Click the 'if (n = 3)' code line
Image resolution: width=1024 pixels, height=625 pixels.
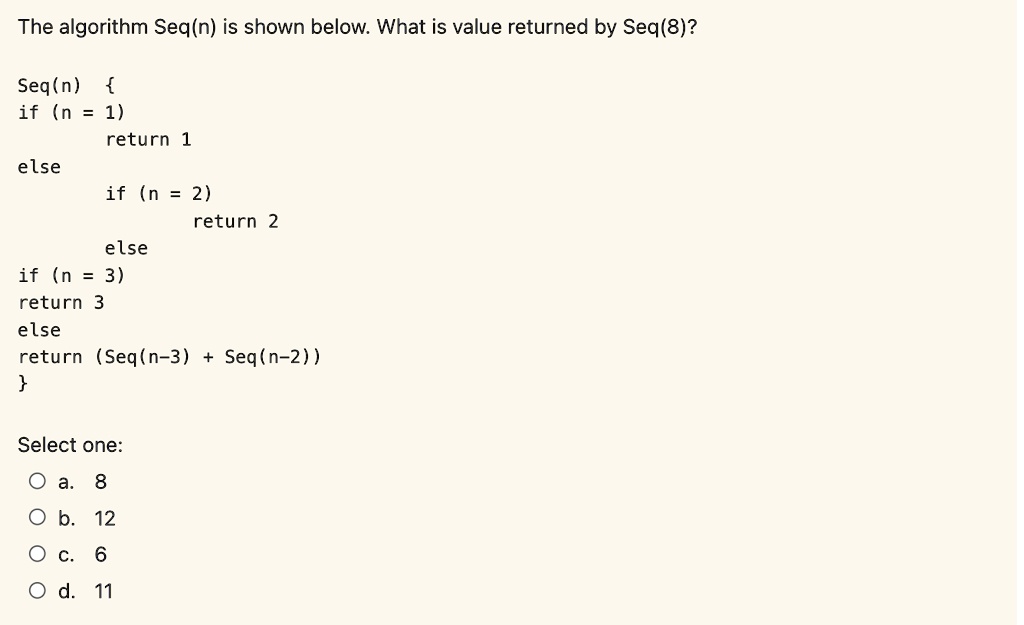coord(71,276)
